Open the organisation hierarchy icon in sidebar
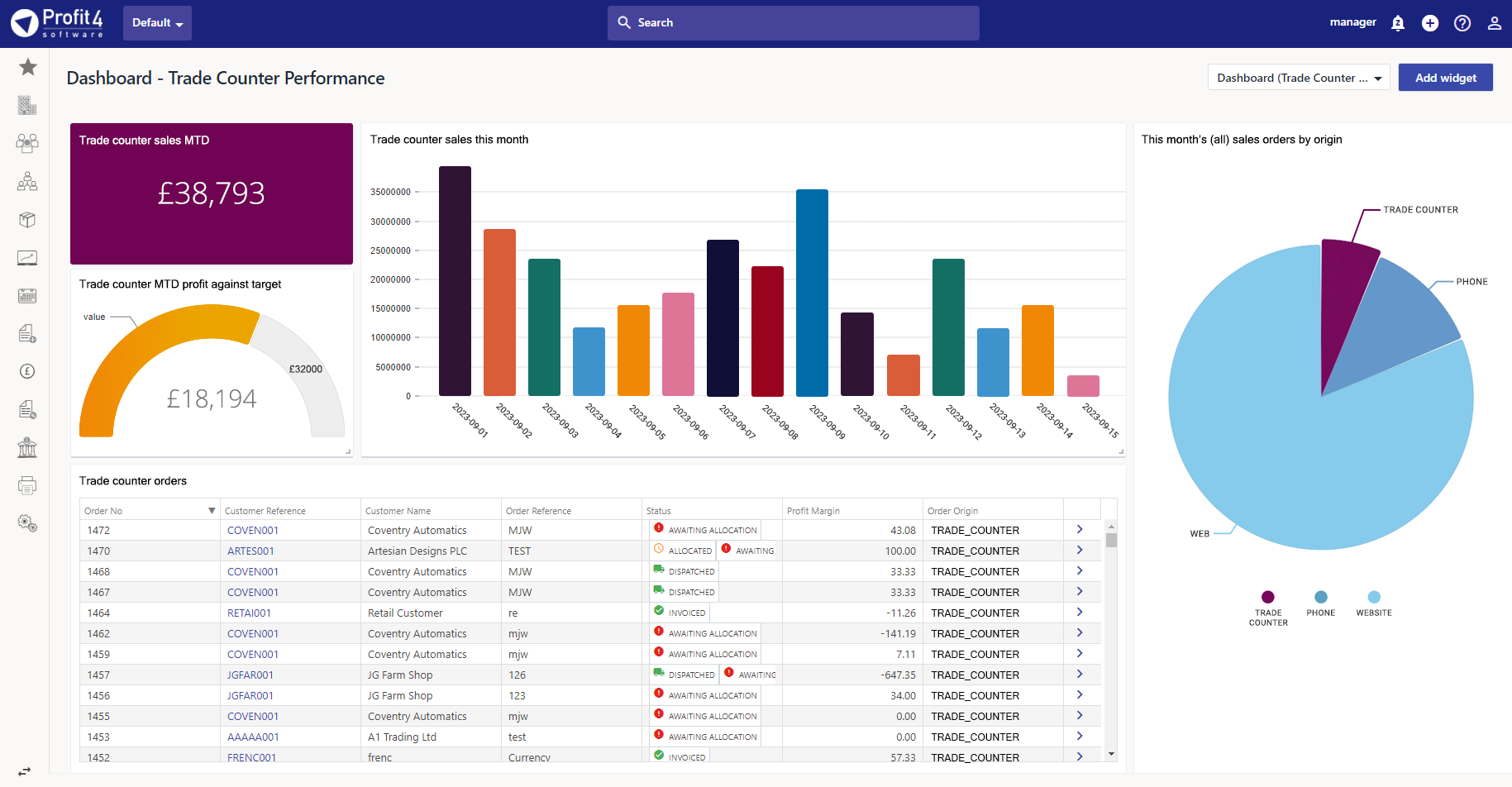Image resolution: width=1512 pixels, height=787 pixels. [x=27, y=181]
